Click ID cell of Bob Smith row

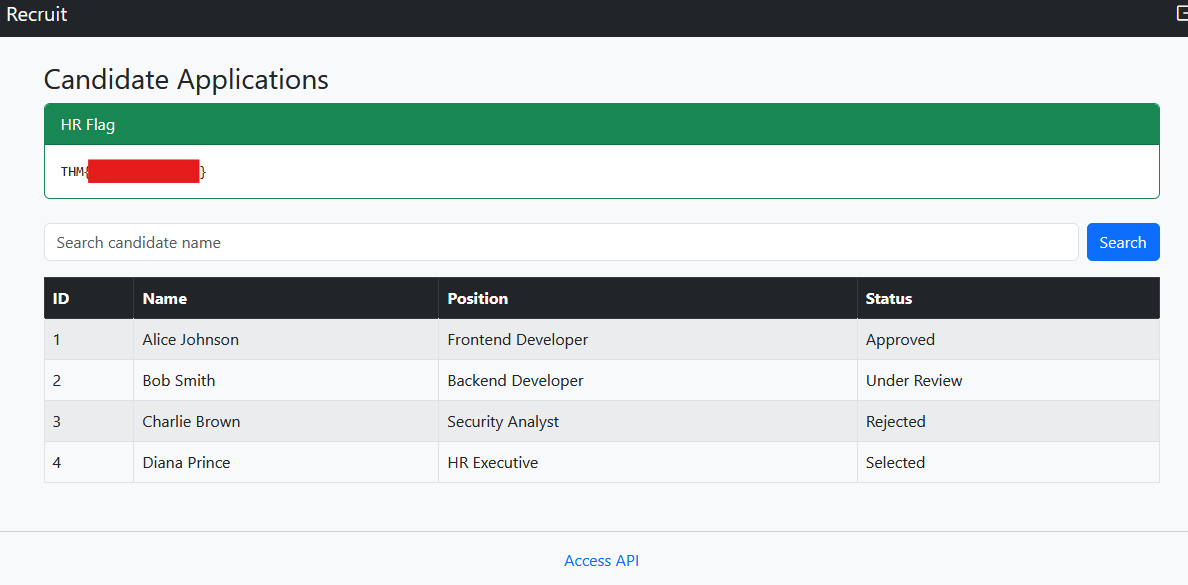click(x=89, y=380)
